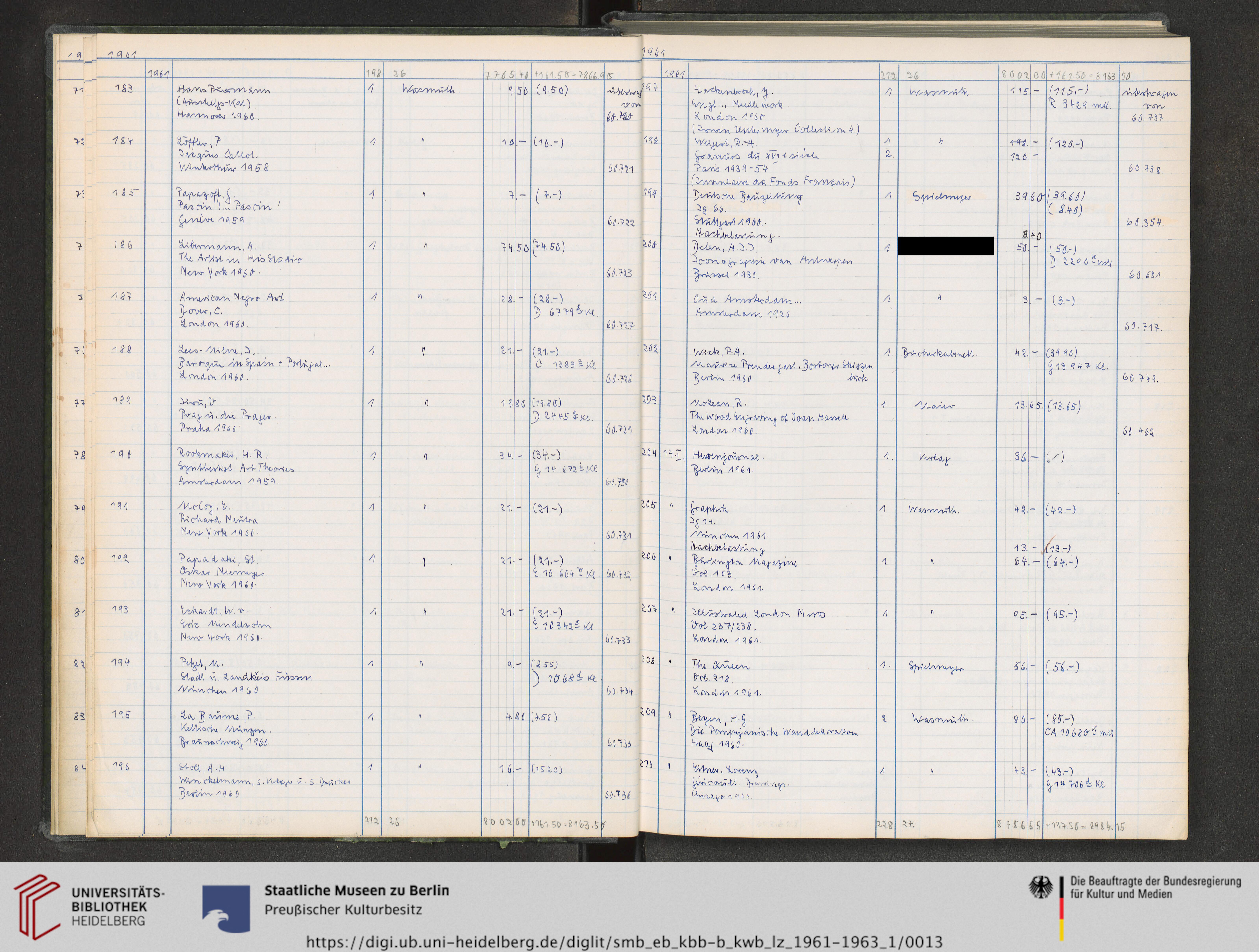Click the federal eagle emblem of the Bundesregierung
1259x952 pixels.
point(1041,888)
